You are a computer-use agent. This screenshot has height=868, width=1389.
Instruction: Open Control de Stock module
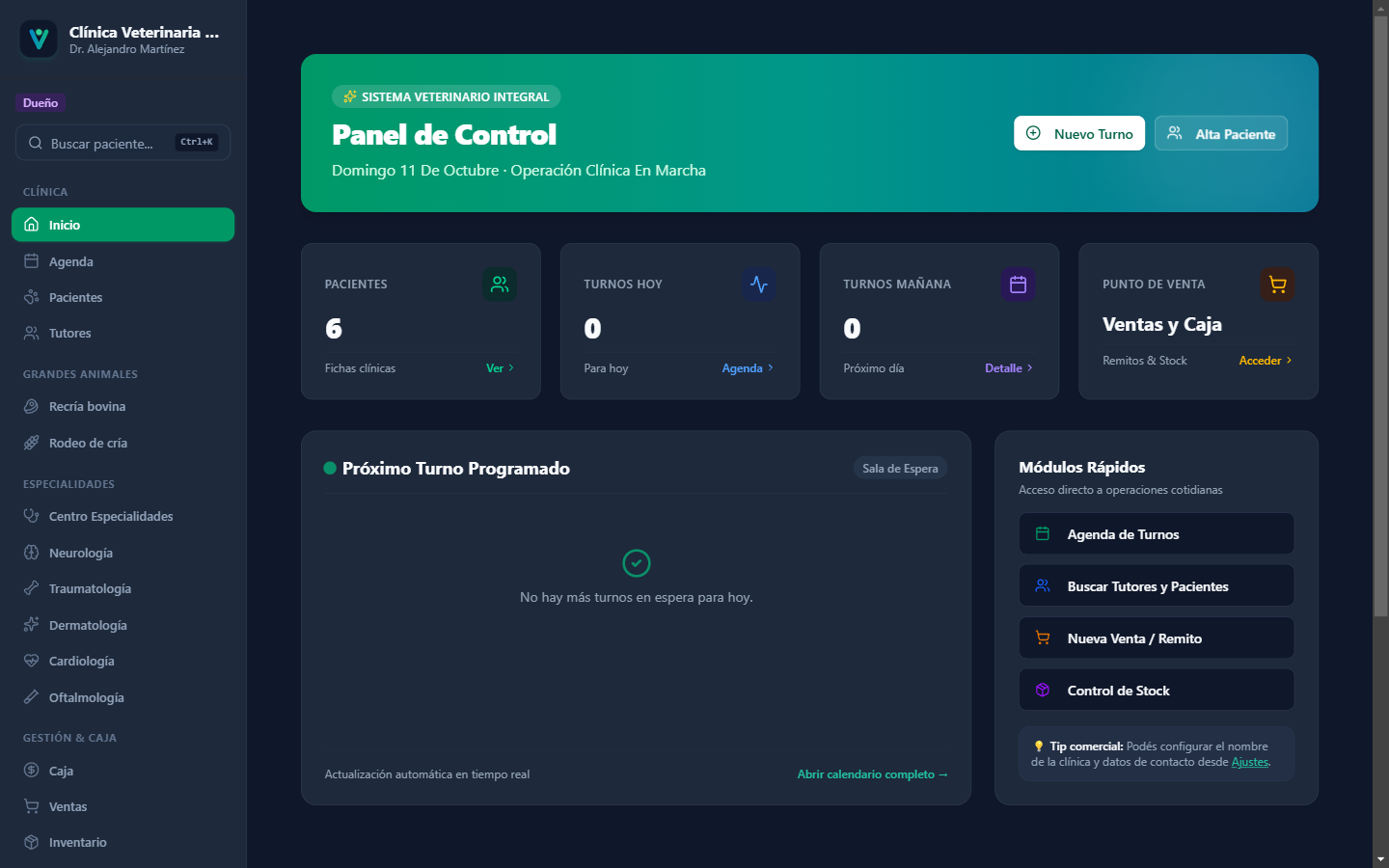tap(1157, 690)
